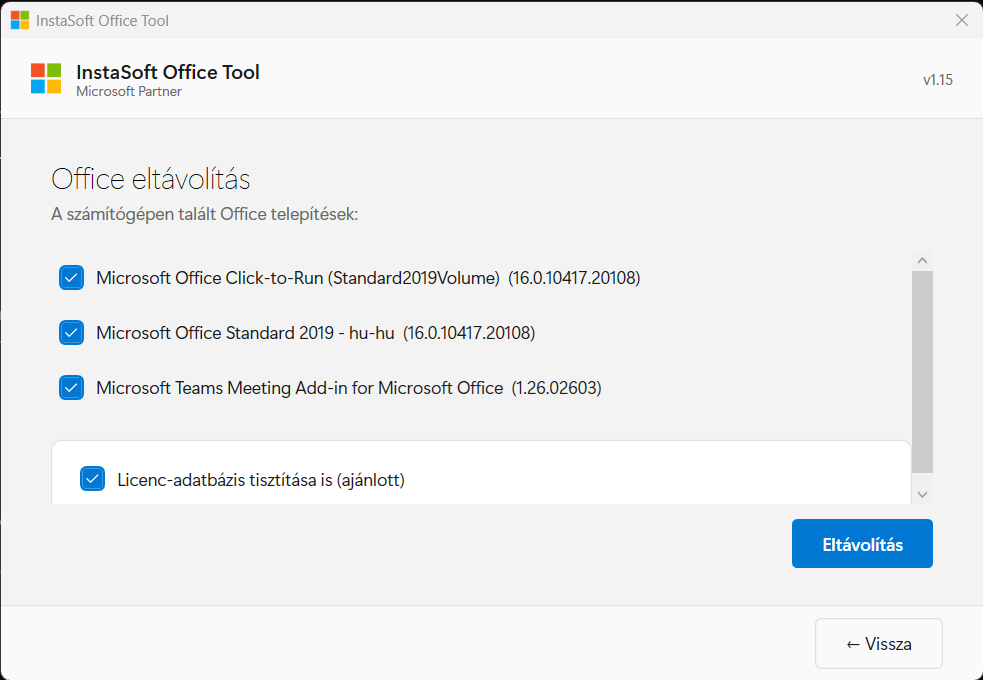Click the Teams Meeting Add-in entry text

(348, 388)
